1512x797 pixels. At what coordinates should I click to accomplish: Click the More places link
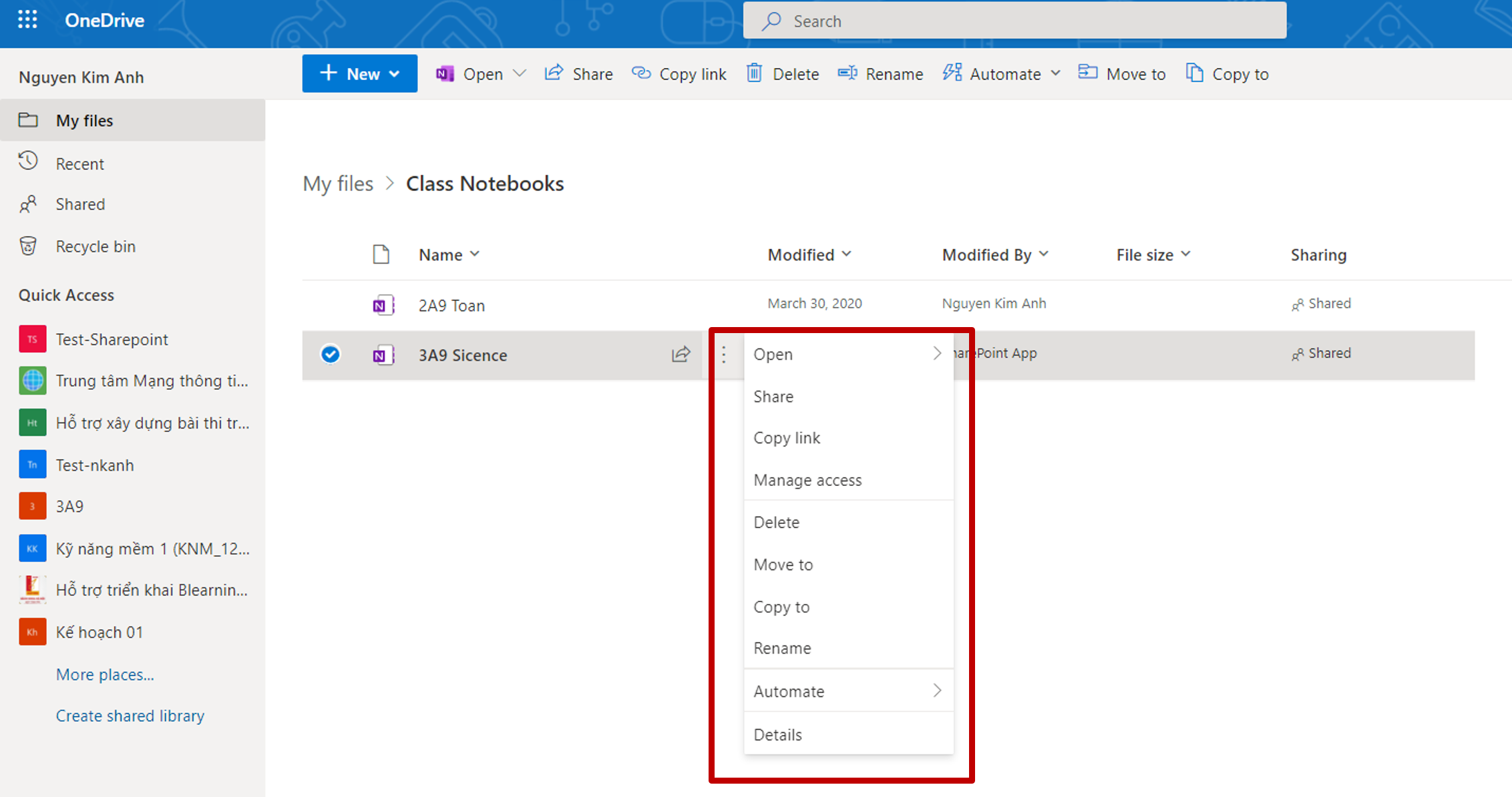pos(105,674)
